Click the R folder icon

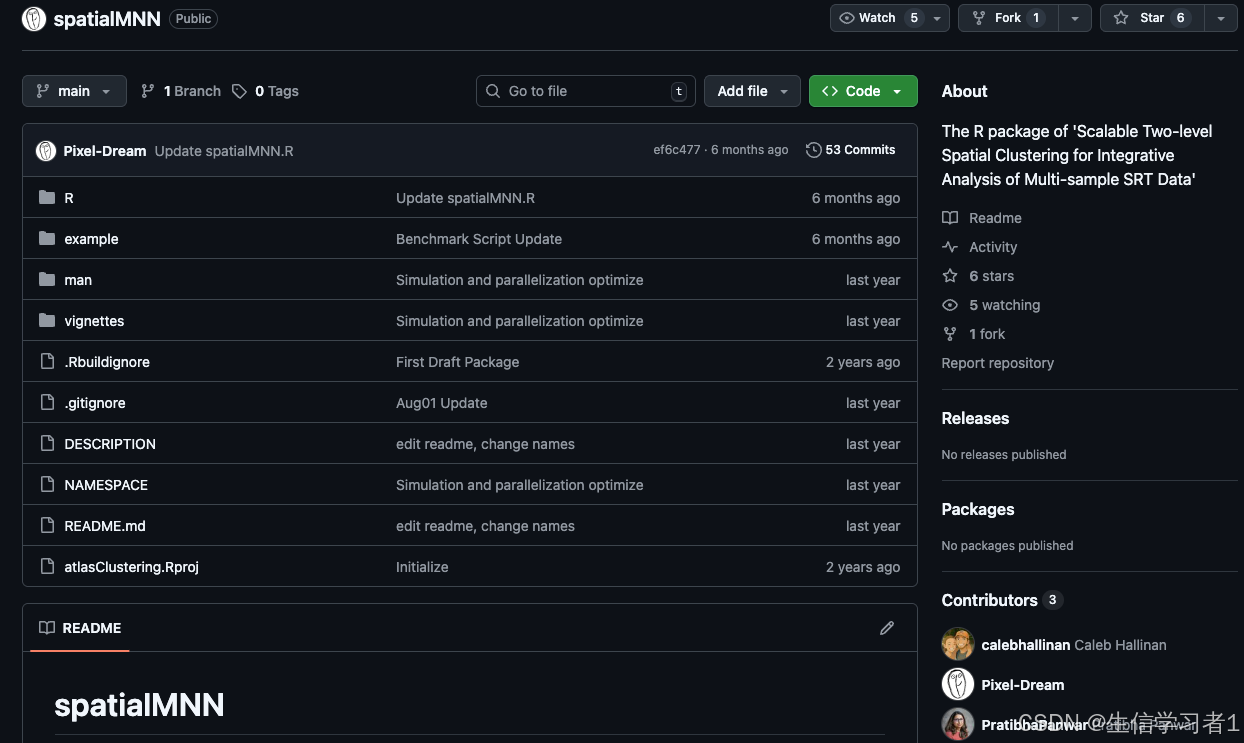coord(47,197)
